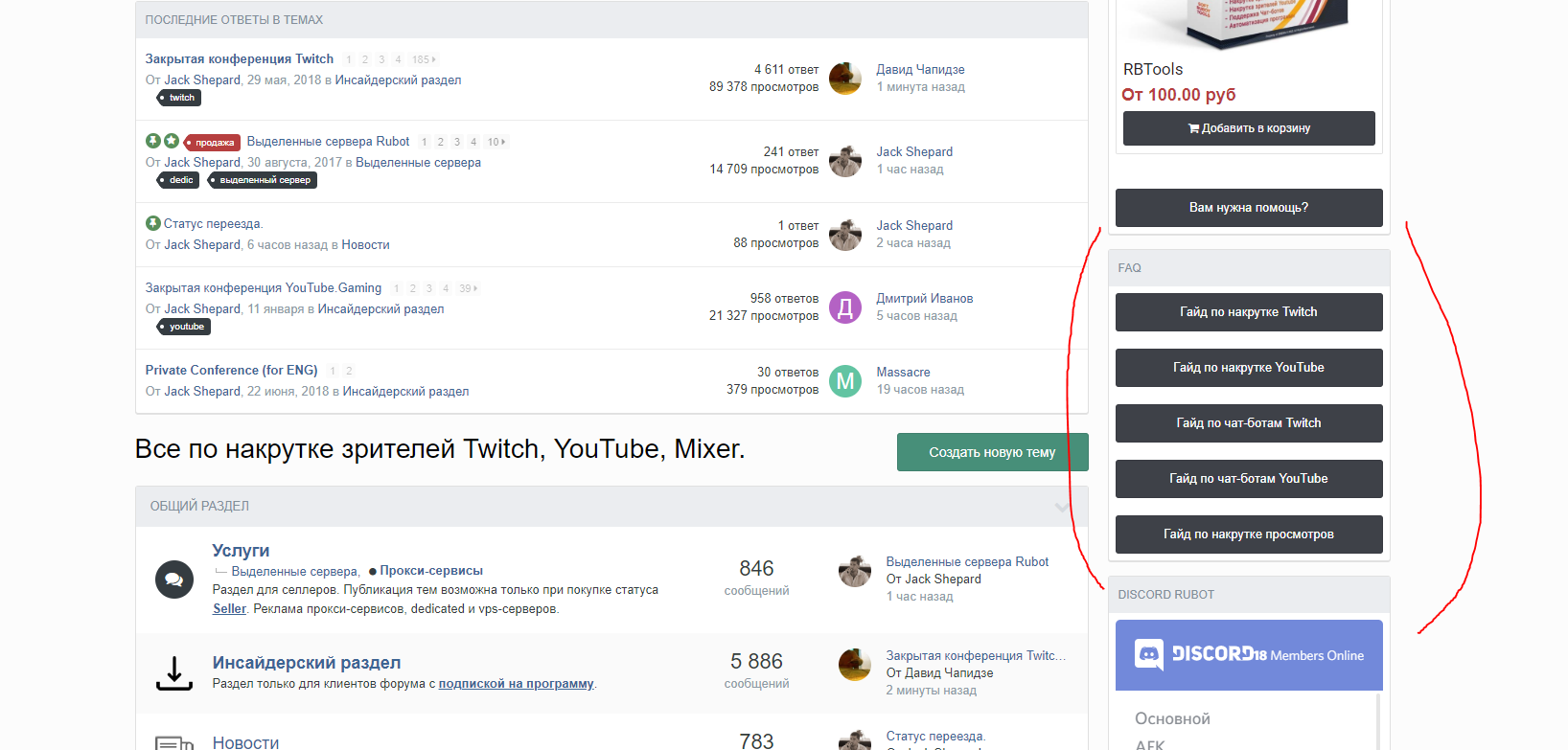Add RBTools to cart
This screenshot has height=750, width=1568.
coord(1248,128)
